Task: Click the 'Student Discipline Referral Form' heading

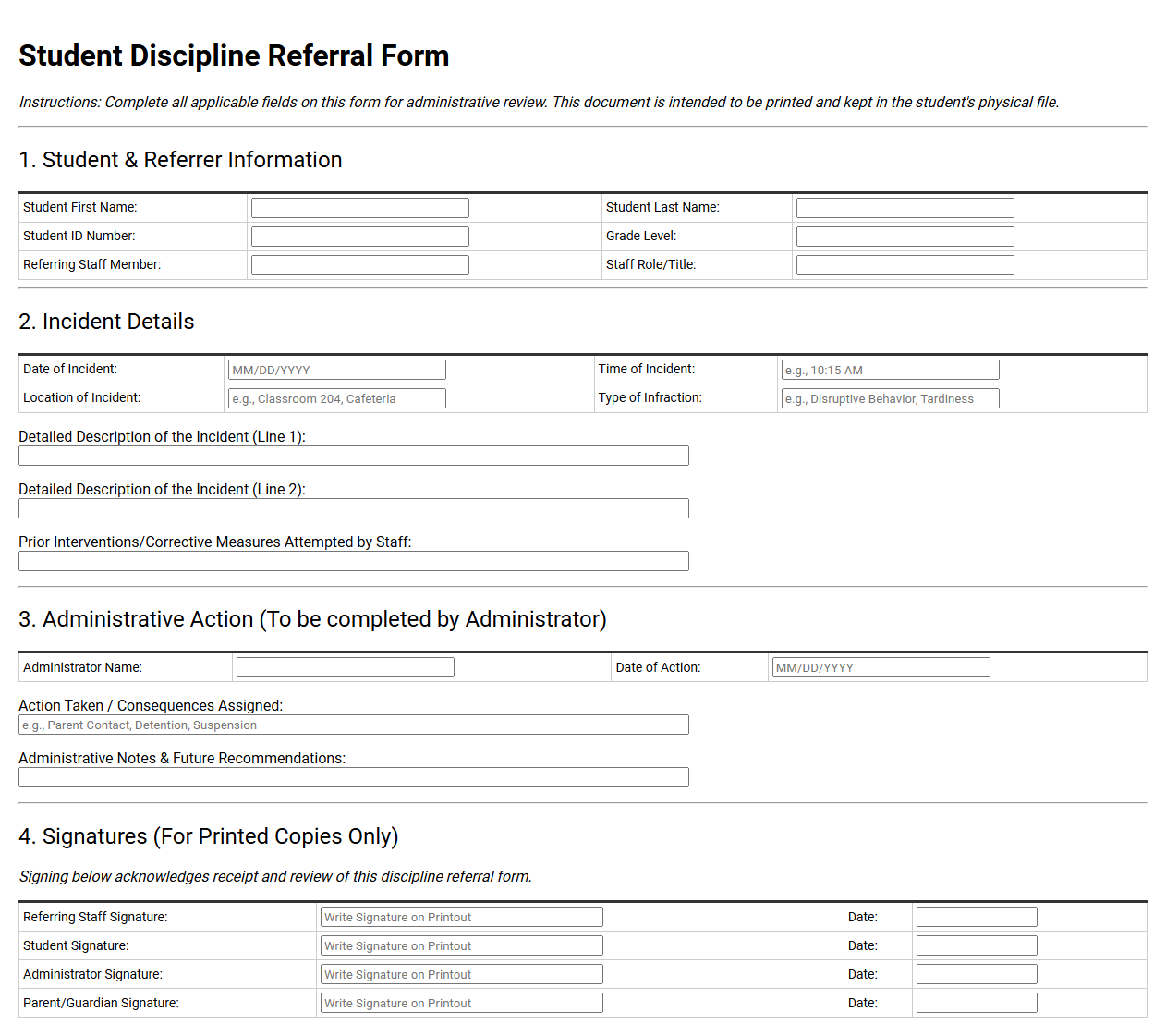Action: (234, 55)
